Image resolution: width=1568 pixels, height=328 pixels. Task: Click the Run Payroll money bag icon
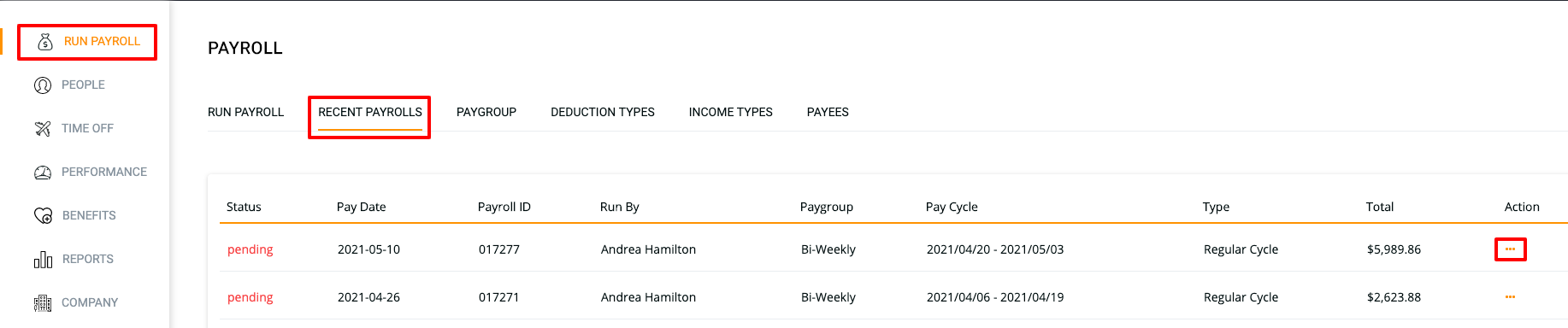45,42
